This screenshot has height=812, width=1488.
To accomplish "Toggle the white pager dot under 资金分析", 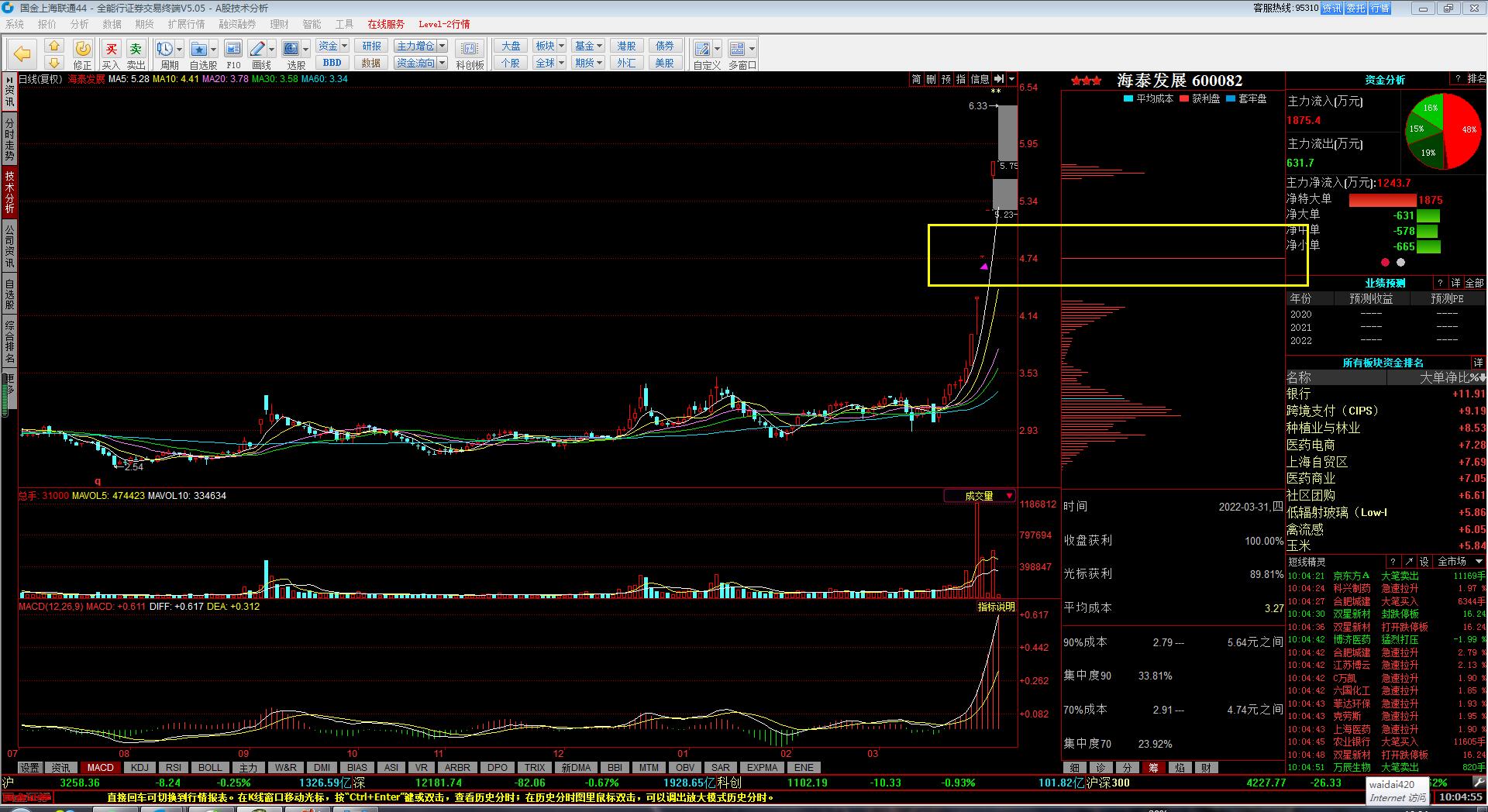I will click(1400, 263).
